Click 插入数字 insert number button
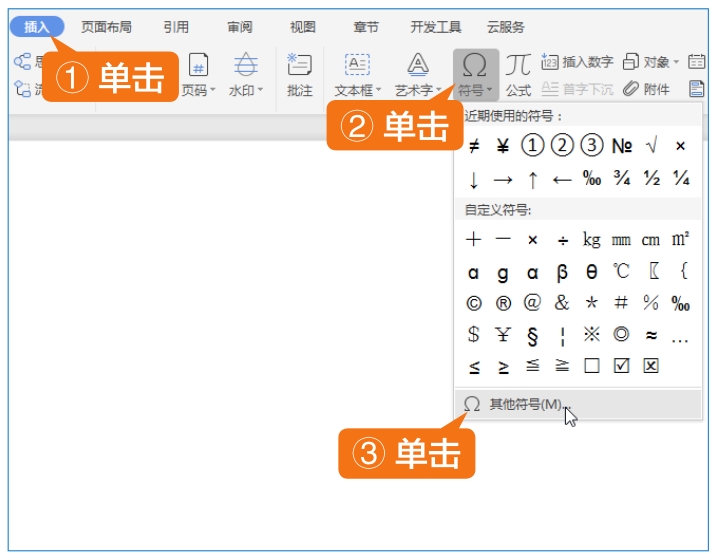This screenshot has width=717, height=559. (577, 62)
